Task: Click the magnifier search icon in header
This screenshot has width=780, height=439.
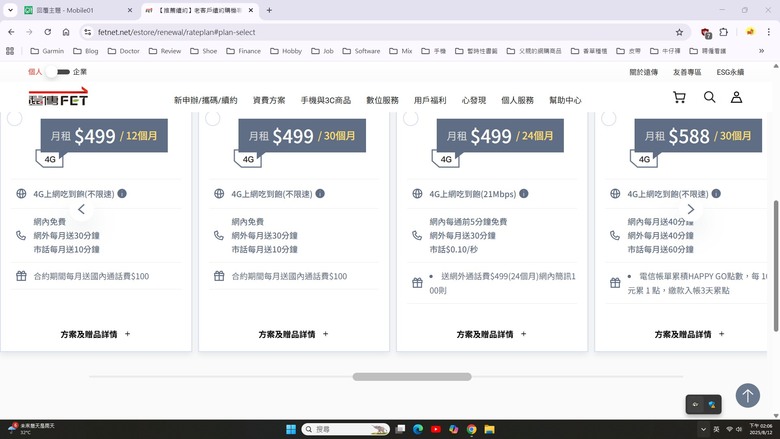Action: point(709,97)
